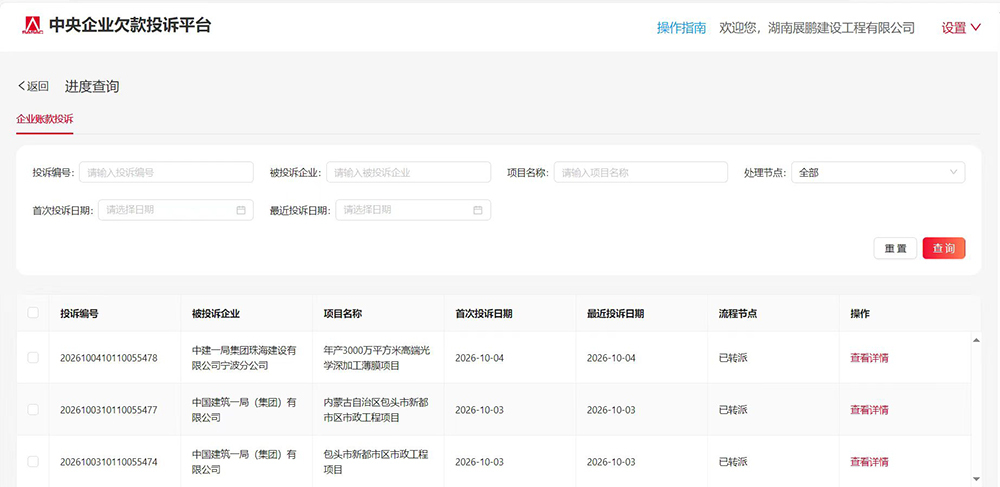The image size is (1000, 487).
Task: Open the calendar icon in 首次投诉日期 field
Action: pos(240,210)
